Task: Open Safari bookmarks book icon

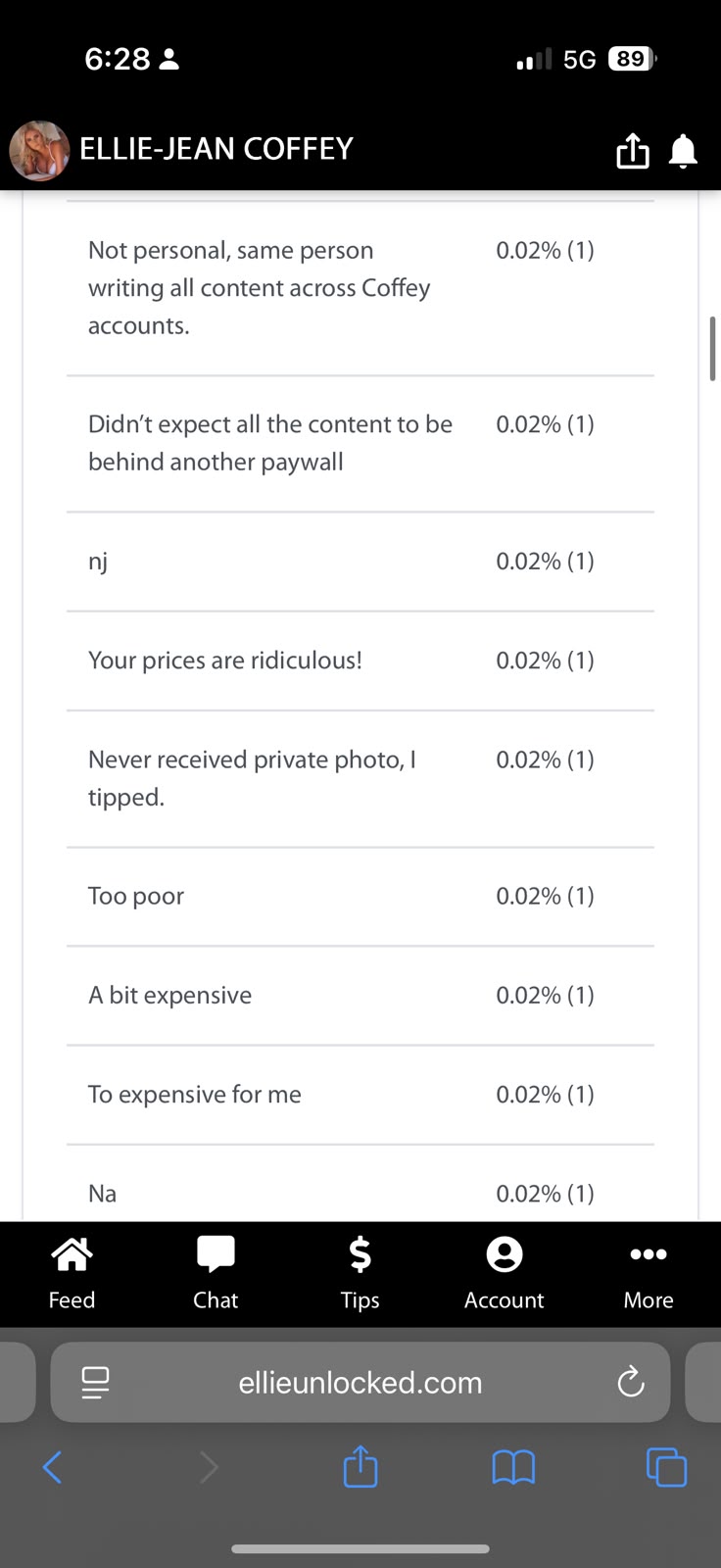Action: pyautogui.click(x=513, y=1467)
